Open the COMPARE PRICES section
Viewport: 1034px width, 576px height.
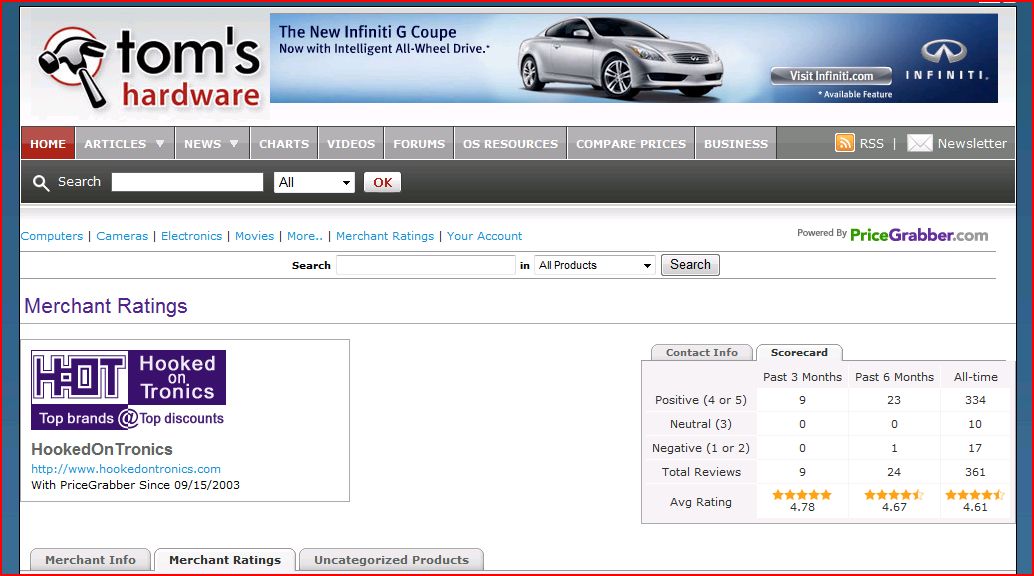(631, 143)
